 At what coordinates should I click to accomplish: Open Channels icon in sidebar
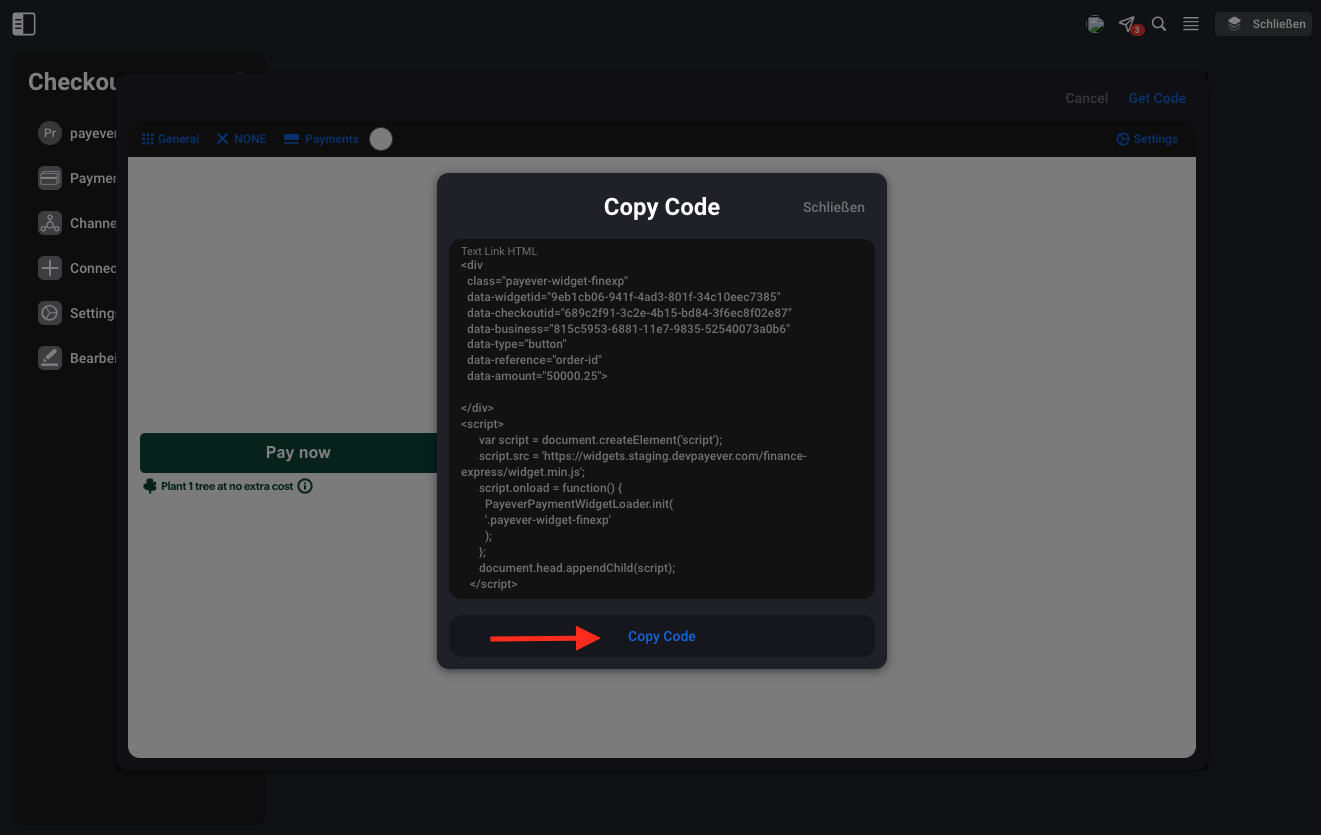[x=50, y=223]
